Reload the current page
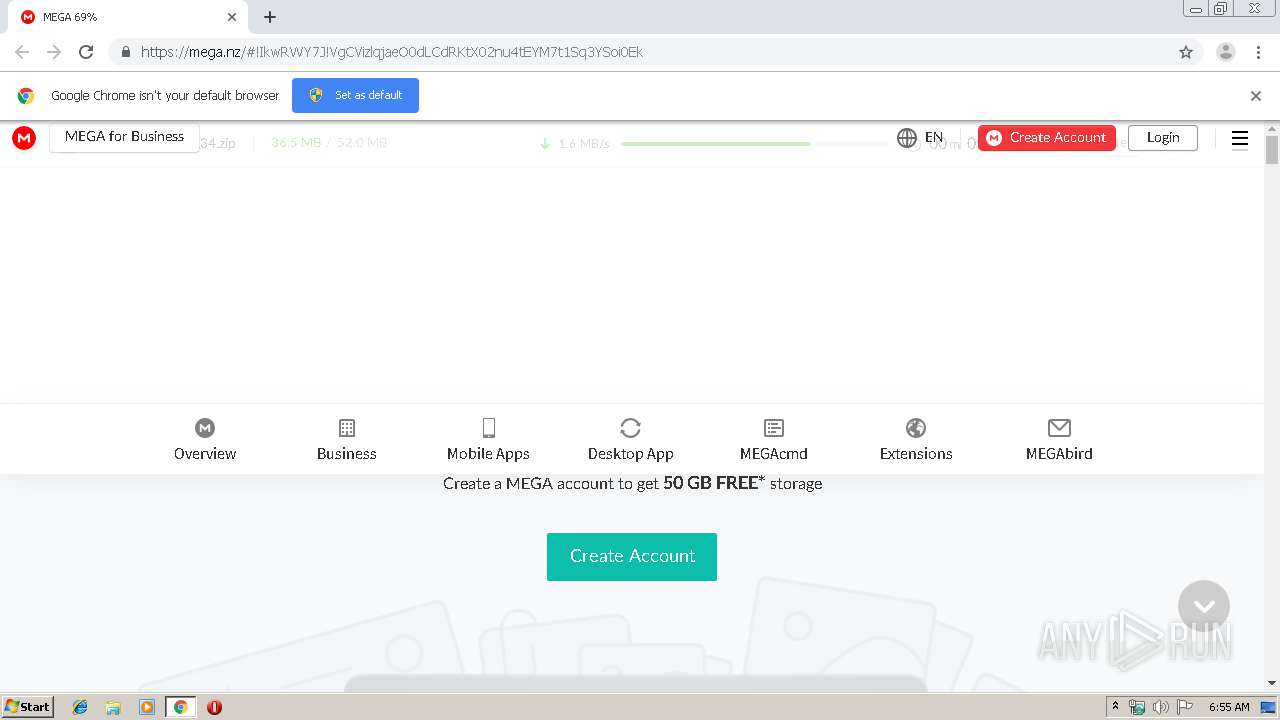The width and height of the screenshot is (1280, 720). click(x=86, y=52)
